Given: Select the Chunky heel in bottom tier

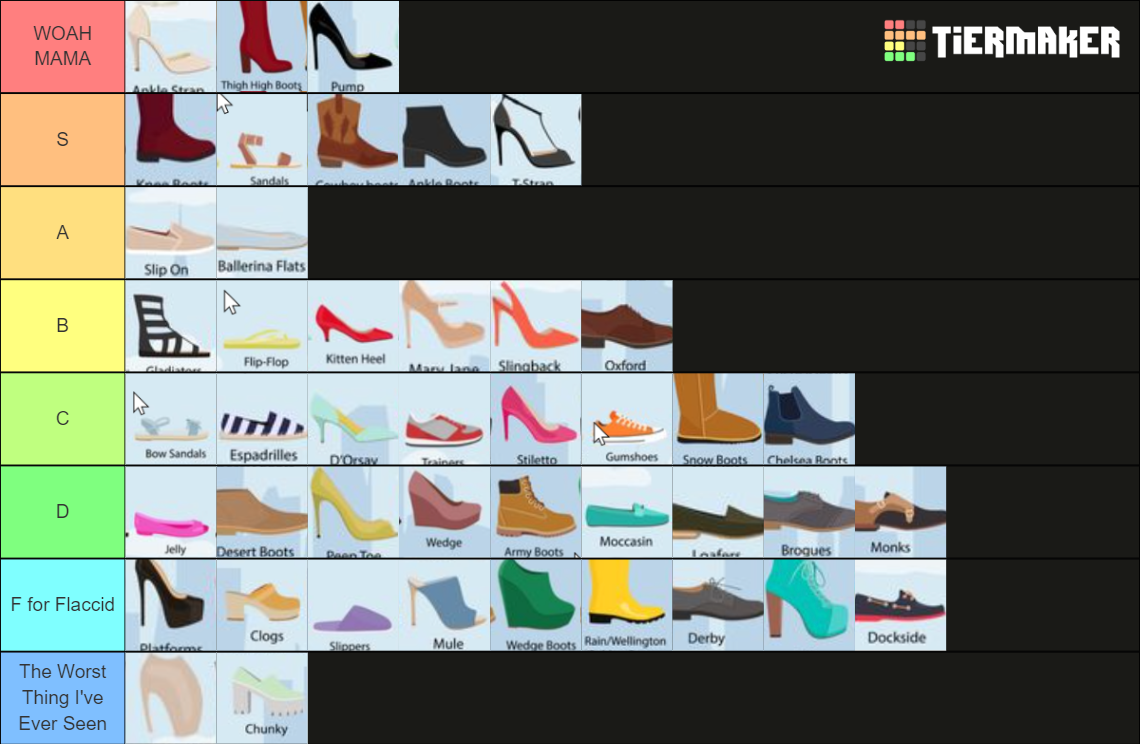Looking at the screenshot, I should pyautogui.click(x=262, y=697).
